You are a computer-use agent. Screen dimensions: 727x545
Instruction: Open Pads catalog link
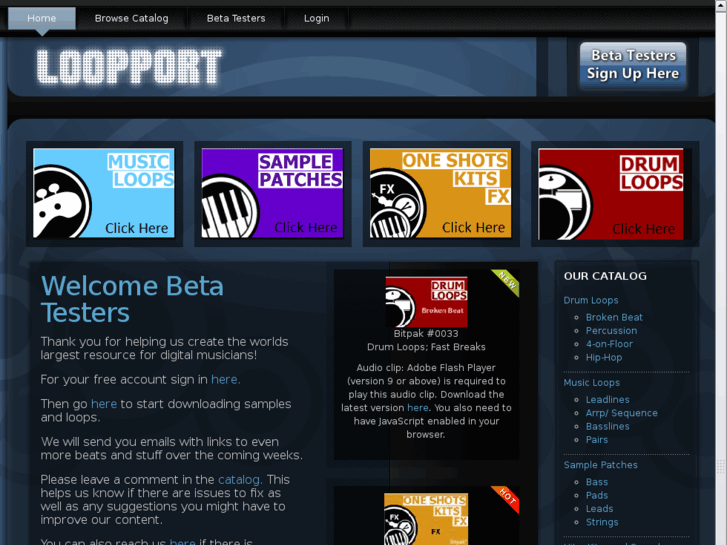597,495
